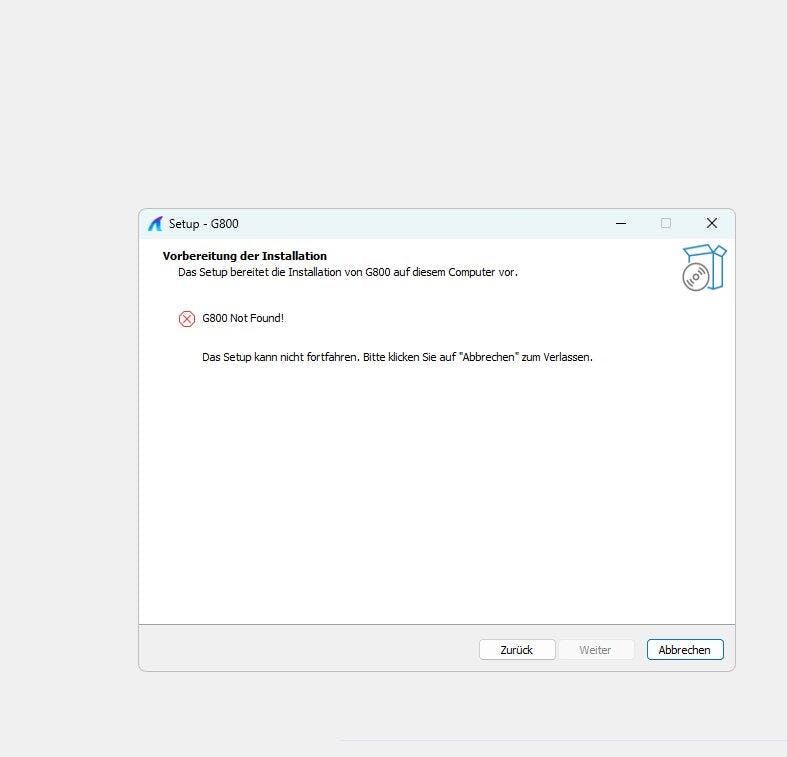The height and width of the screenshot is (757, 787).
Task: Click the empty title bar space before minimize
Action: [420, 224]
